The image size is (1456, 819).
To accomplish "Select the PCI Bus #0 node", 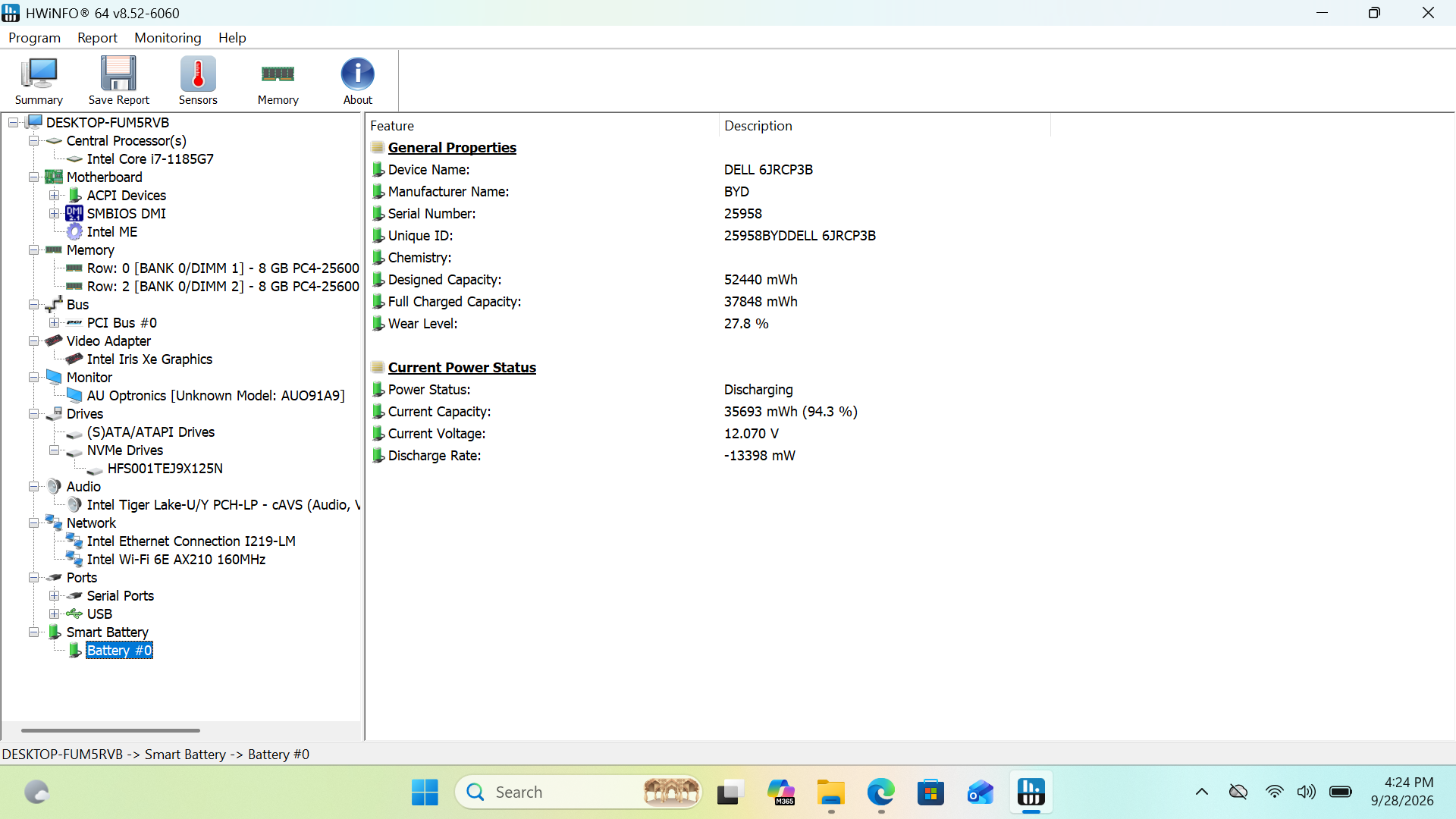I will point(122,323).
